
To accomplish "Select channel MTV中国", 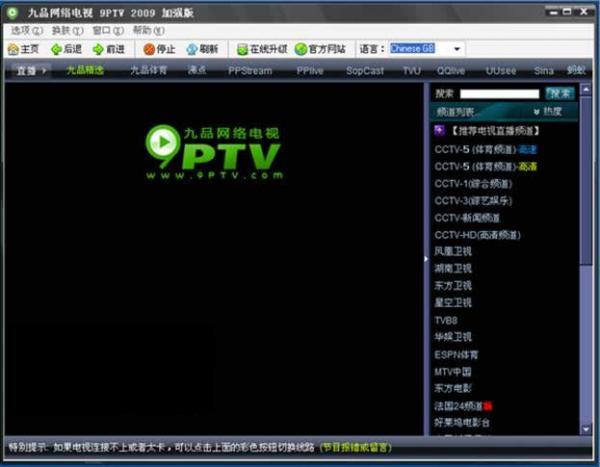I will pyautogui.click(x=453, y=371).
